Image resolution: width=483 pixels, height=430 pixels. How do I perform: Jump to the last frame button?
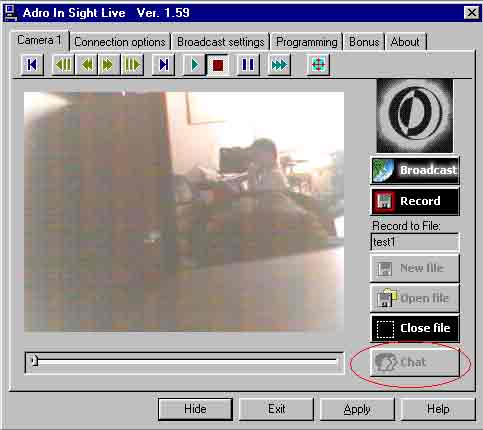pos(163,65)
